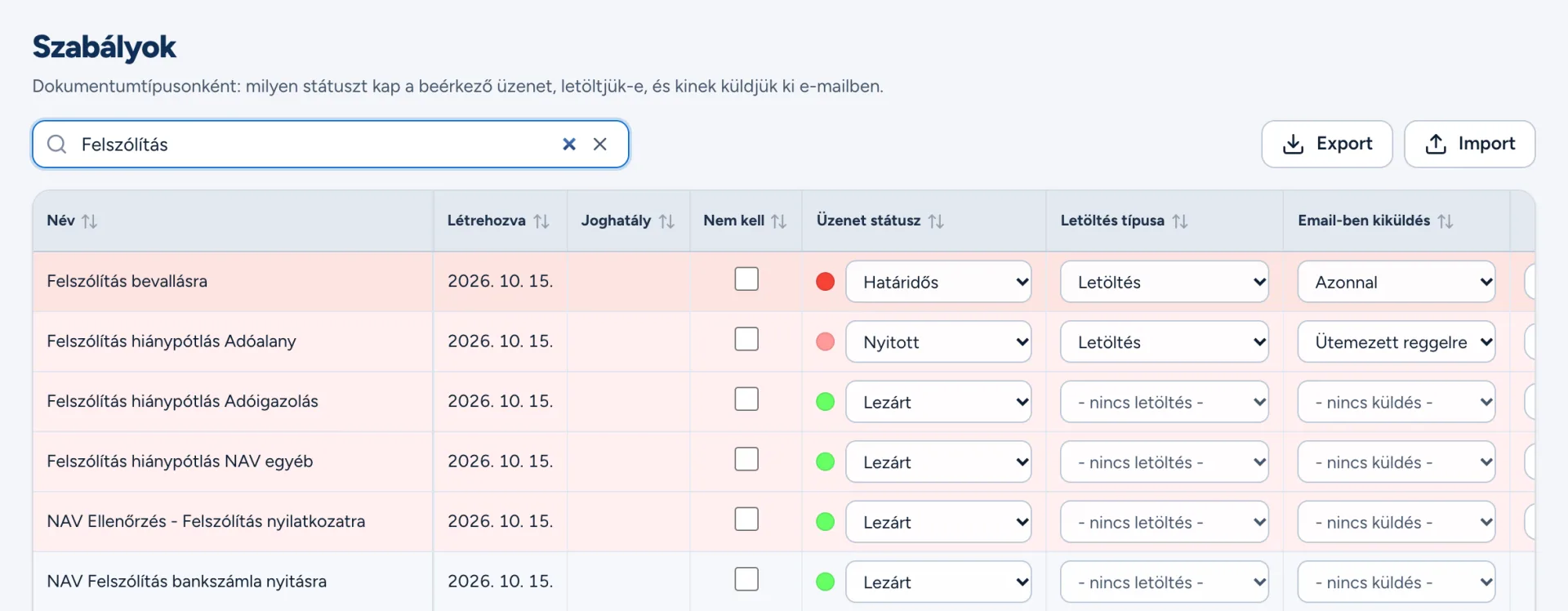Select the rule name Felszólítás bevallásra
This screenshot has height=611, width=1568.
click(x=127, y=281)
